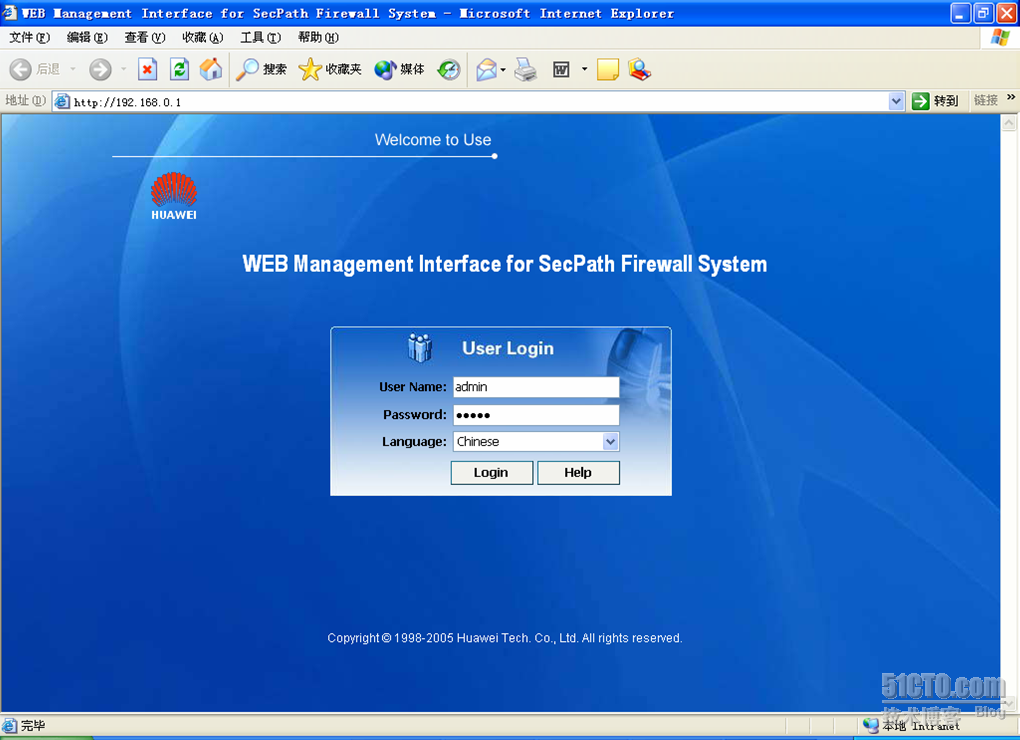Expand the address bar dropdown
This screenshot has width=1020, height=740.
point(896,101)
